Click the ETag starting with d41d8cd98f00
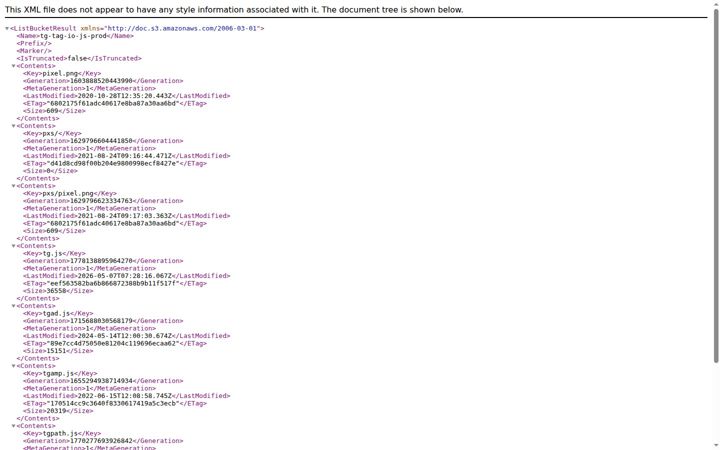Viewport: 720px width, 450px height. click(113, 163)
